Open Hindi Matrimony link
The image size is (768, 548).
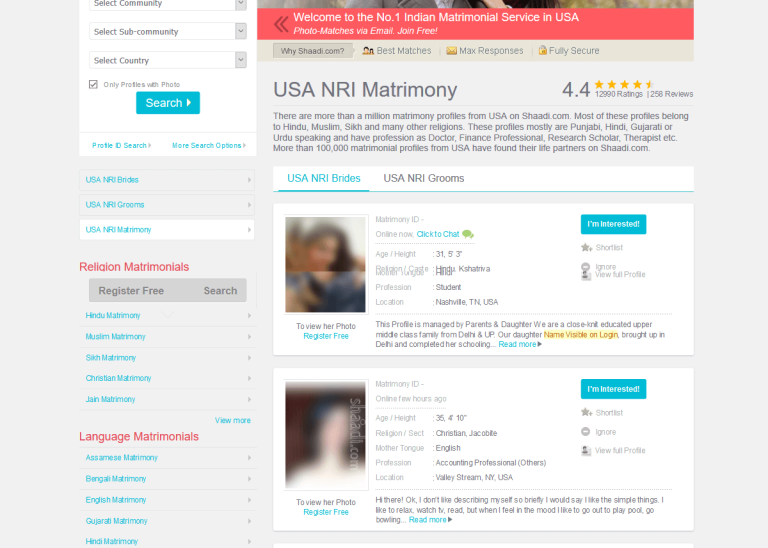click(112, 541)
